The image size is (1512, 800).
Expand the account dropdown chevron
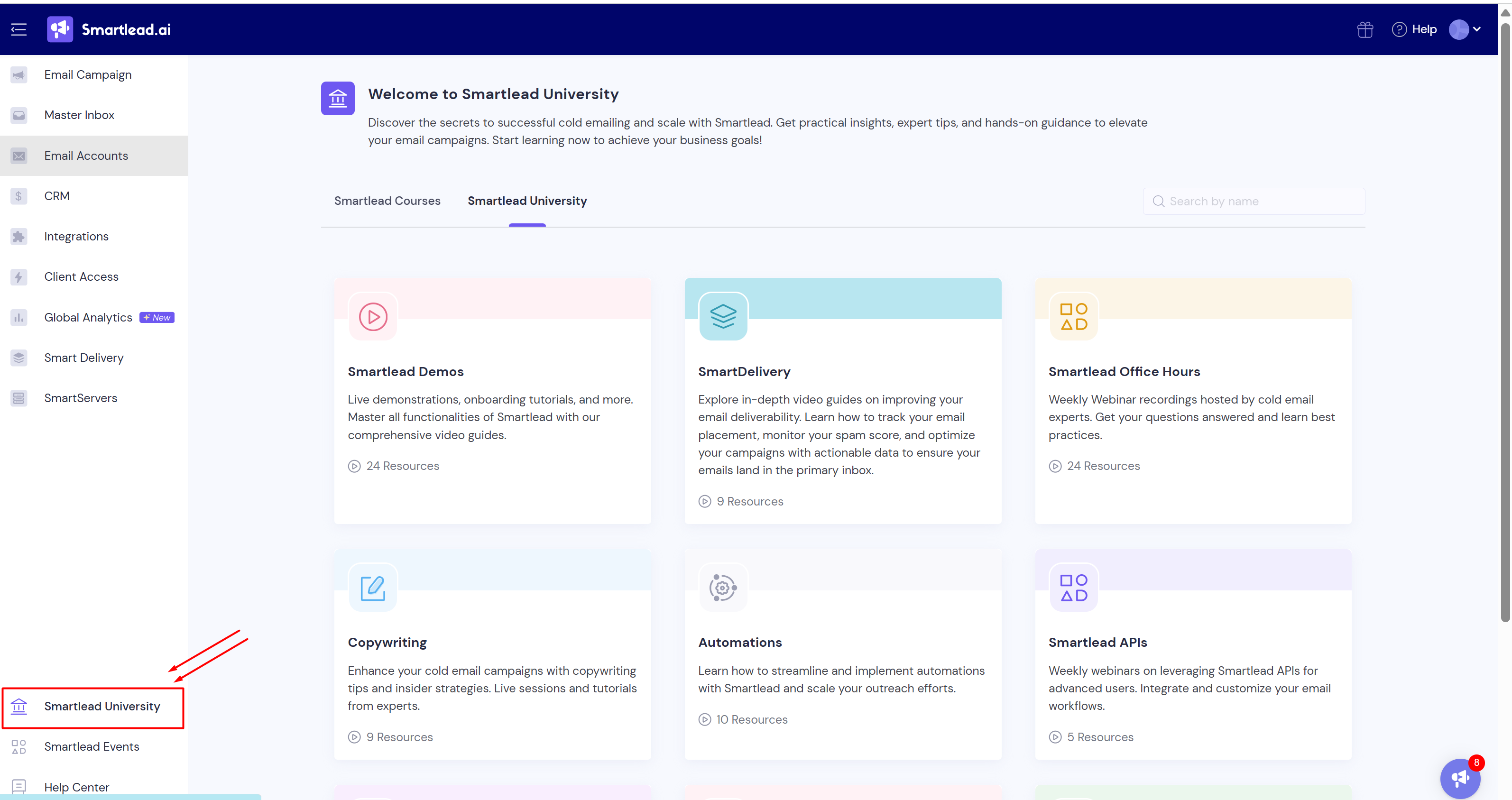click(x=1477, y=29)
